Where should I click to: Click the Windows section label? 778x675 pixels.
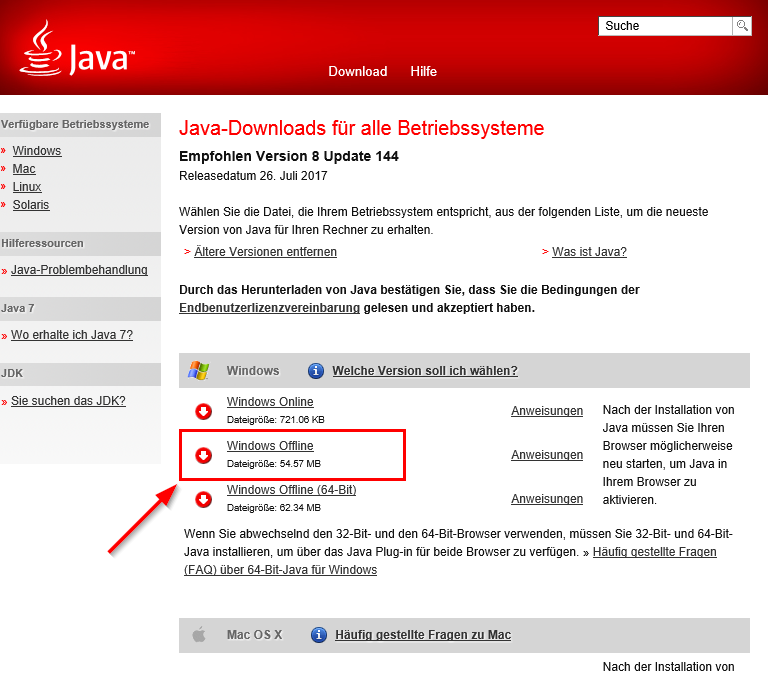[x=253, y=371]
